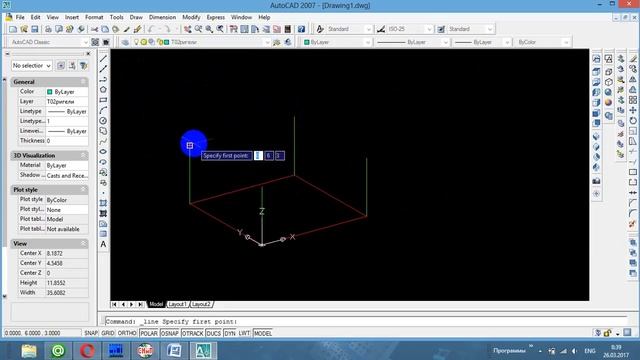This screenshot has height=360, width=640.
Task: Toggle LWT lineweight display
Action: pyautogui.click(x=244, y=333)
